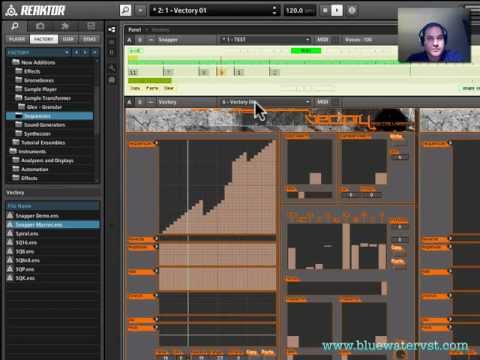This screenshot has width=480, height=360.
Task: Step through snapshots with the arrows beside Vectory 01
Action: [x=275, y=10]
